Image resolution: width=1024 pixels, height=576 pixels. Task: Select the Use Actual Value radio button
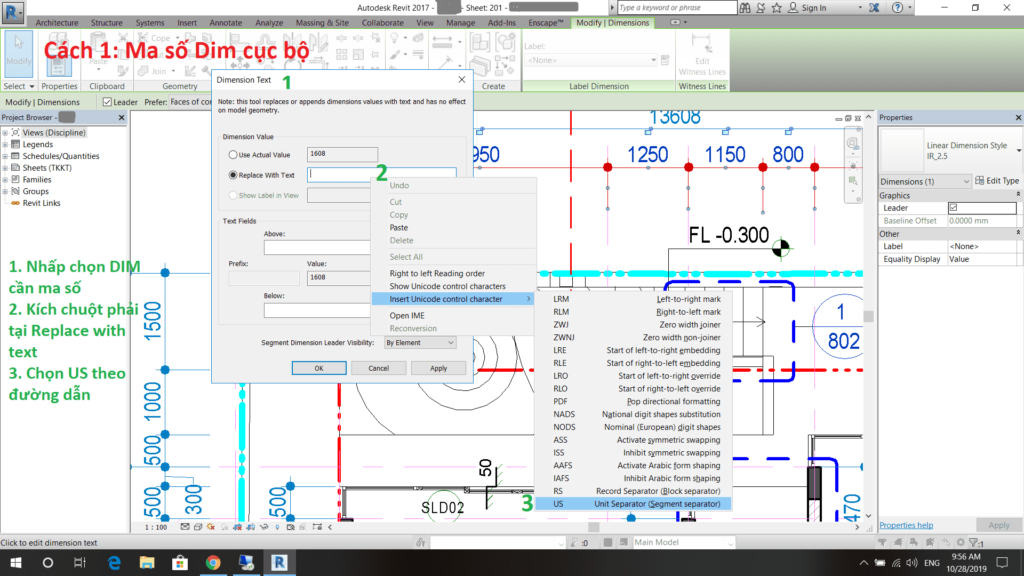233,155
